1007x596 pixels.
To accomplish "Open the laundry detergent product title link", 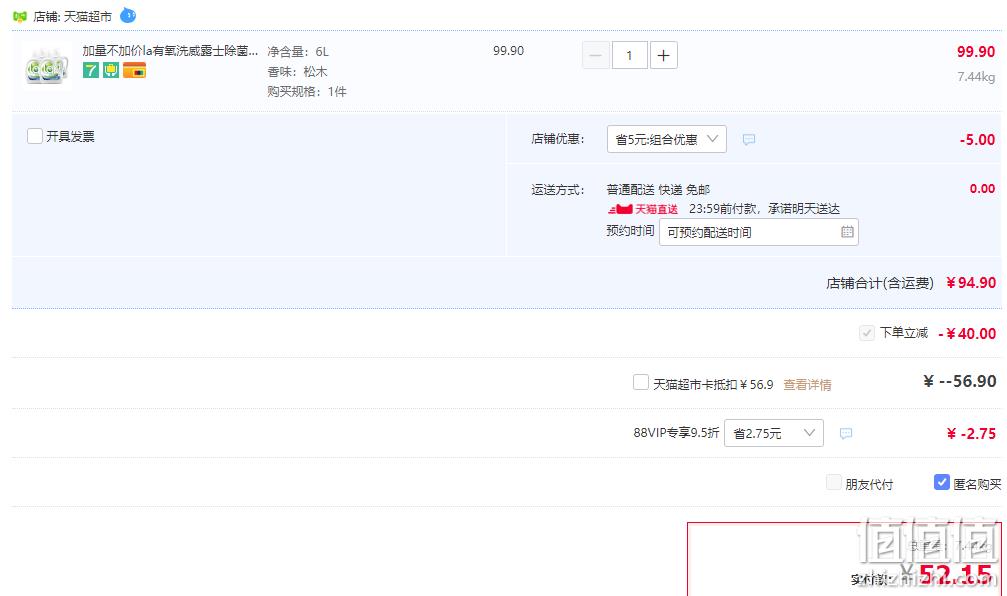I will pyautogui.click(x=170, y=51).
